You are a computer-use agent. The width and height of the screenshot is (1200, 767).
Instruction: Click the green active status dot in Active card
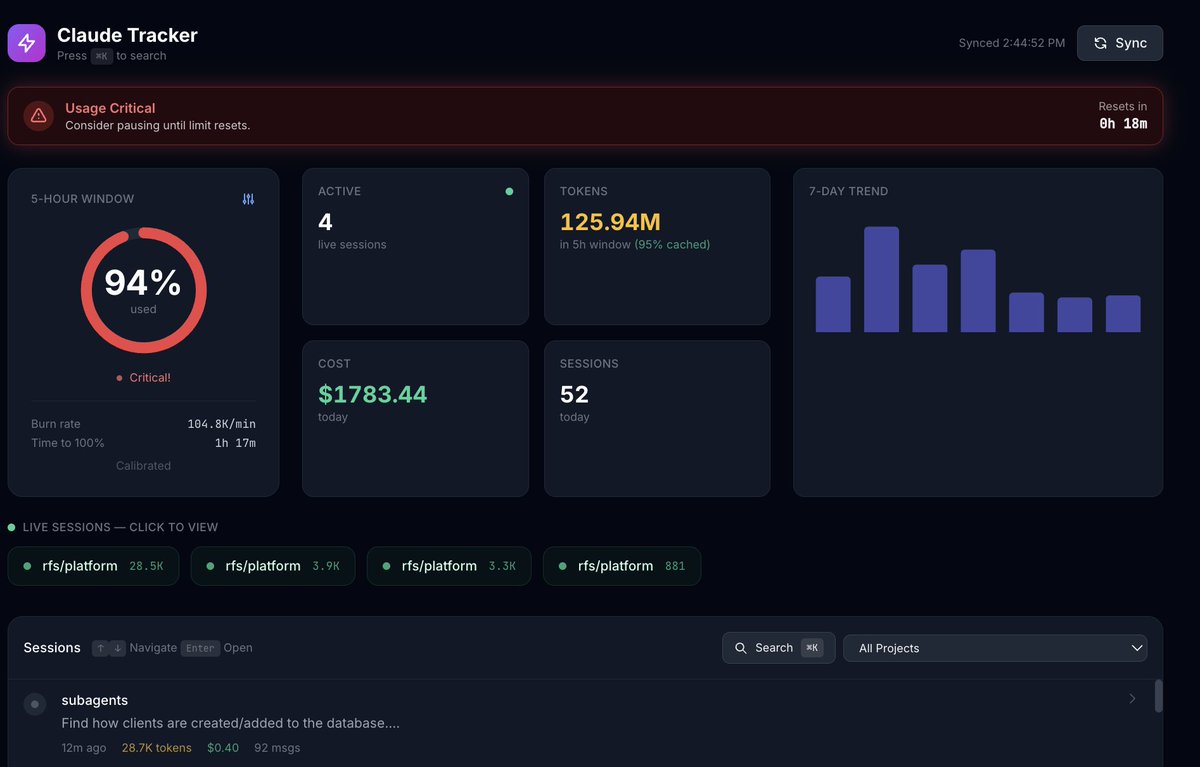pos(509,191)
